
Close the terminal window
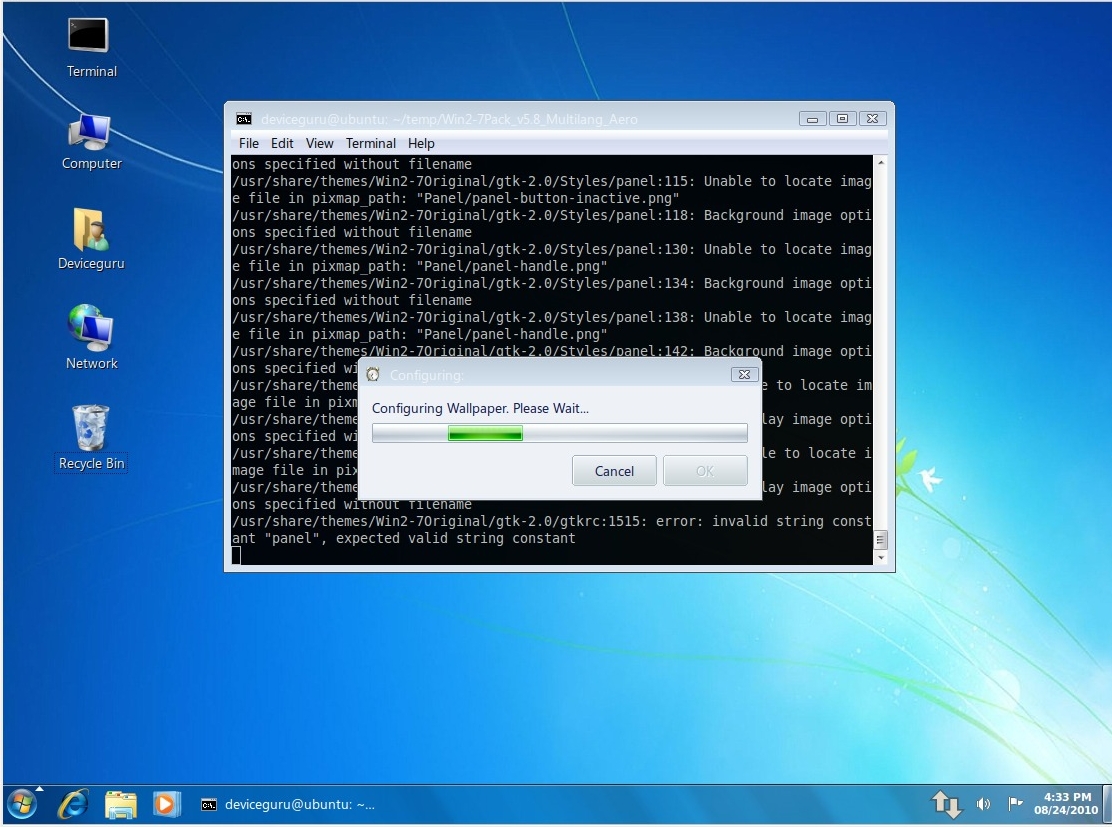873,119
